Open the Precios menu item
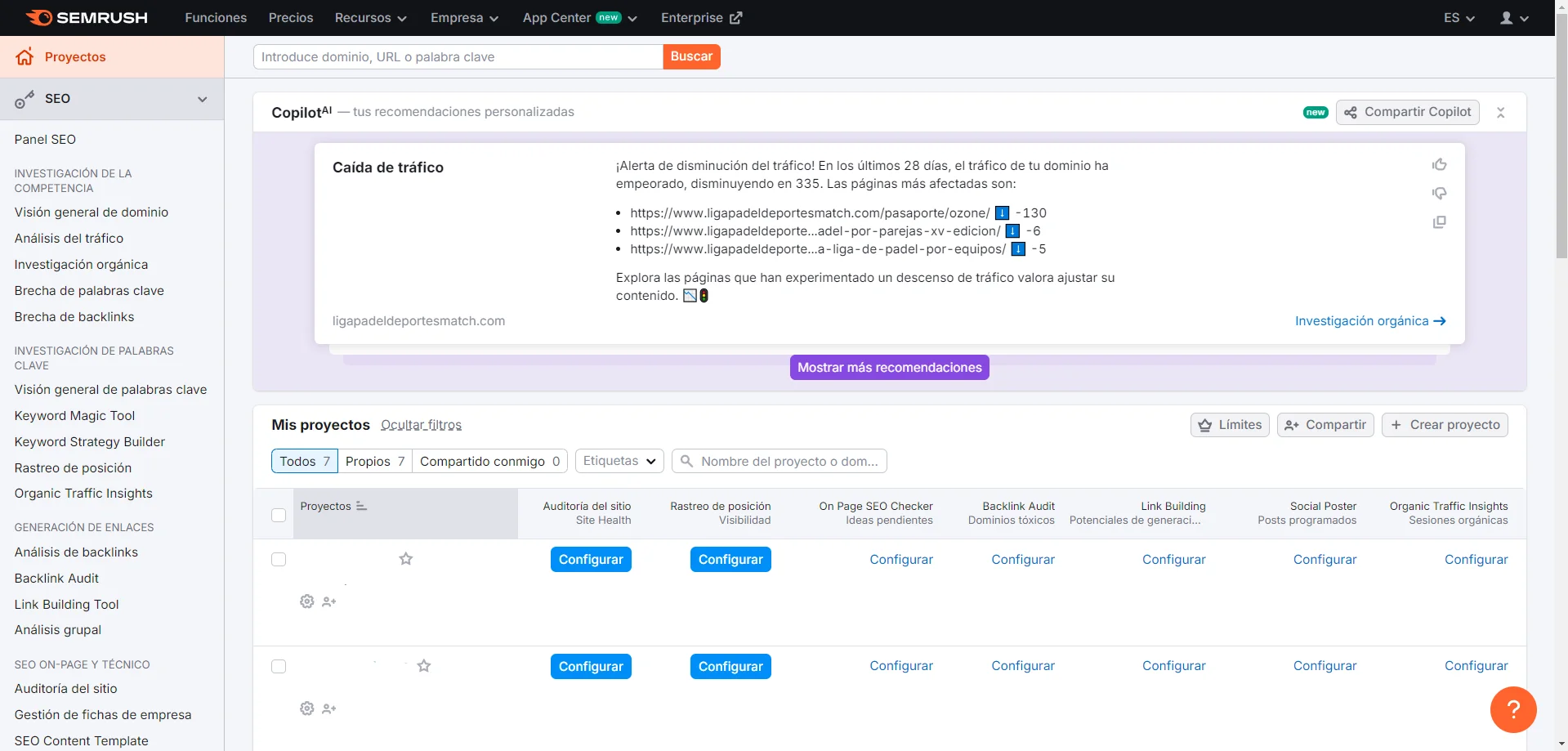Screen dimensions: 1568x751 pos(291,18)
